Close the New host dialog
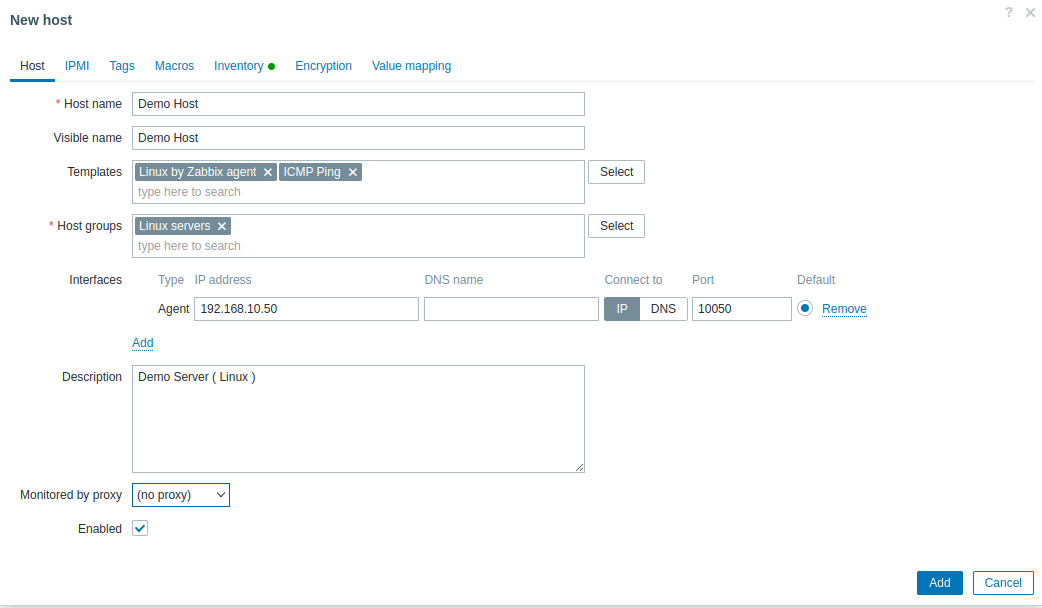Screen dimensions: 1042x608 coord(1030,12)
